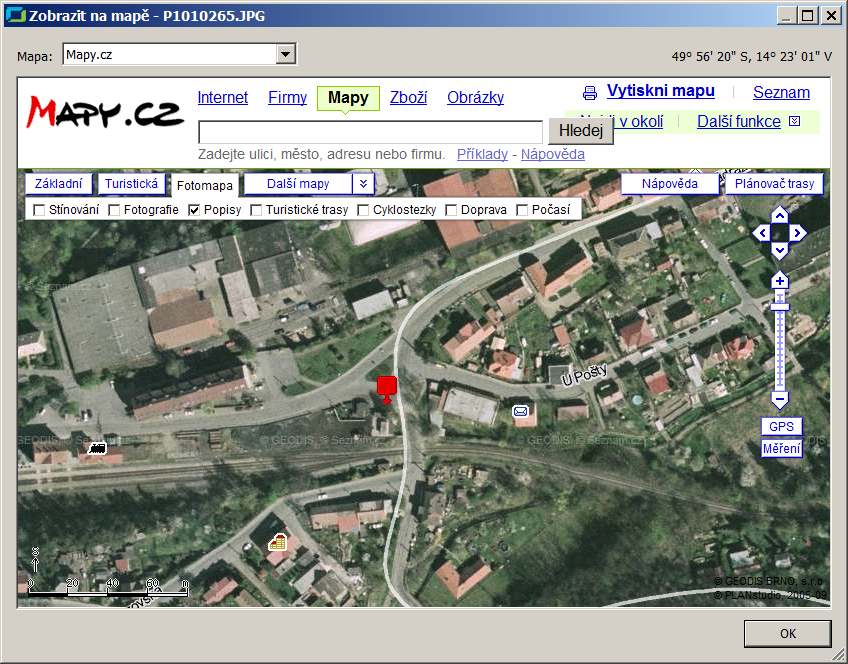
Task: Enable the Stínování checkbox
Action: pyautogui.click(x=40, y=210)
